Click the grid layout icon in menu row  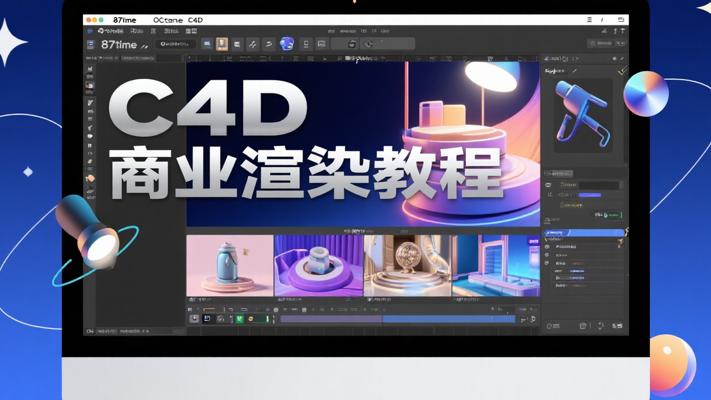pos(191,31)
